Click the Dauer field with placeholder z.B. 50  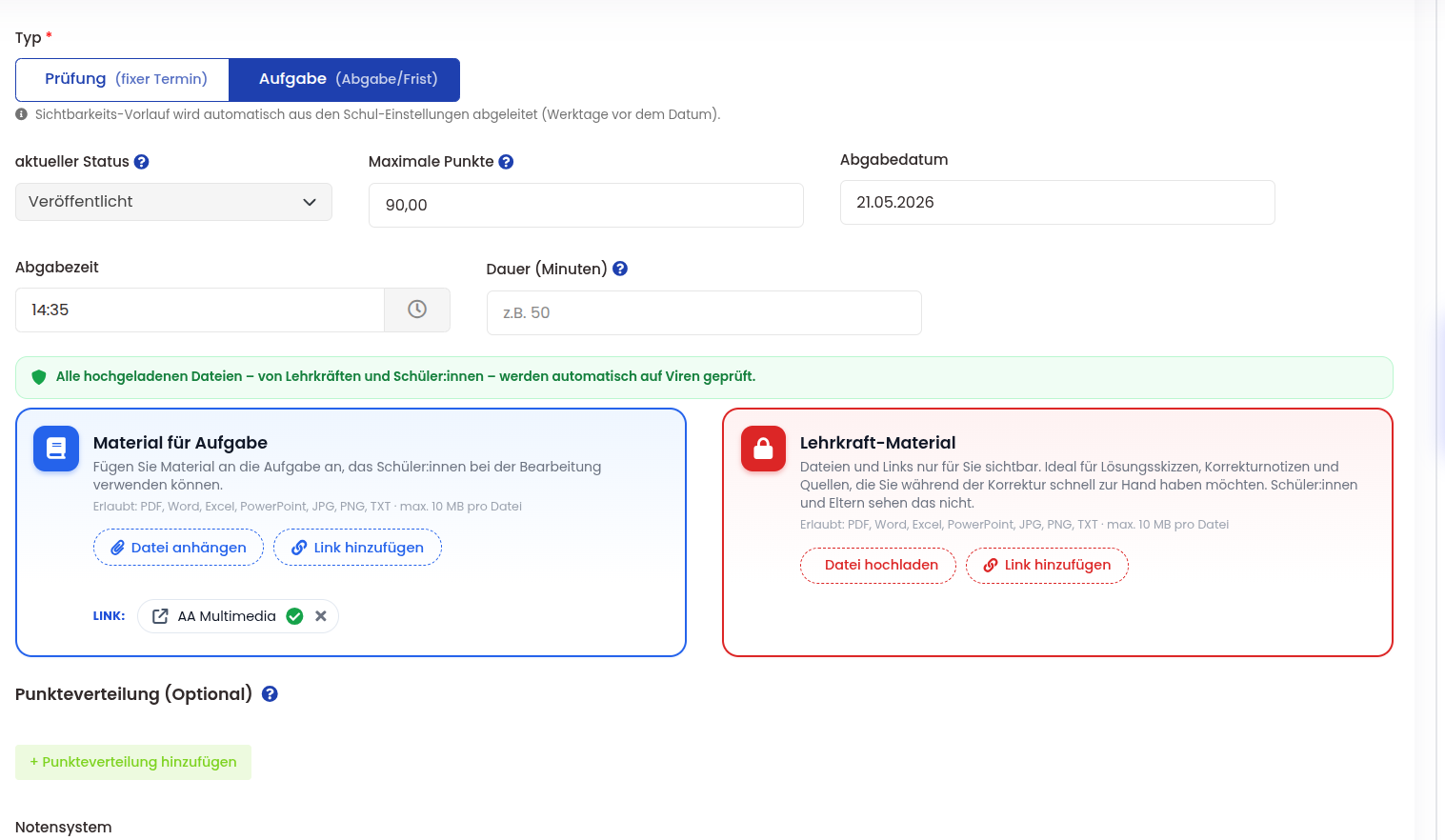click(704, 312)
